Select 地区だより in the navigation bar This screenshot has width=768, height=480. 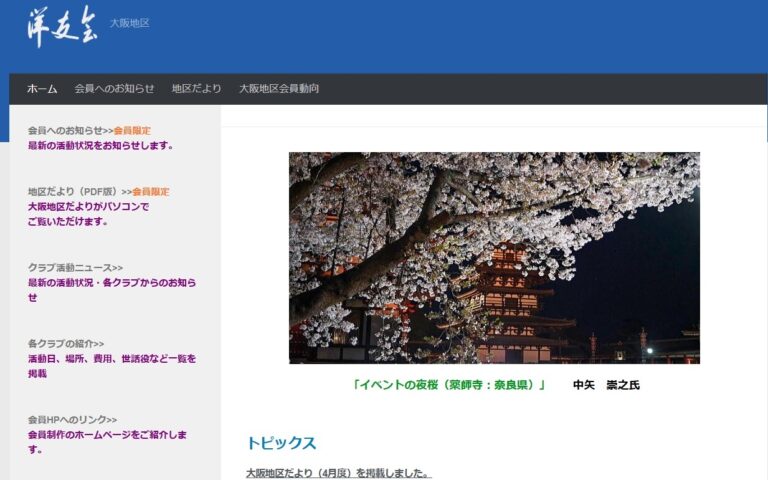pos(196,89)
